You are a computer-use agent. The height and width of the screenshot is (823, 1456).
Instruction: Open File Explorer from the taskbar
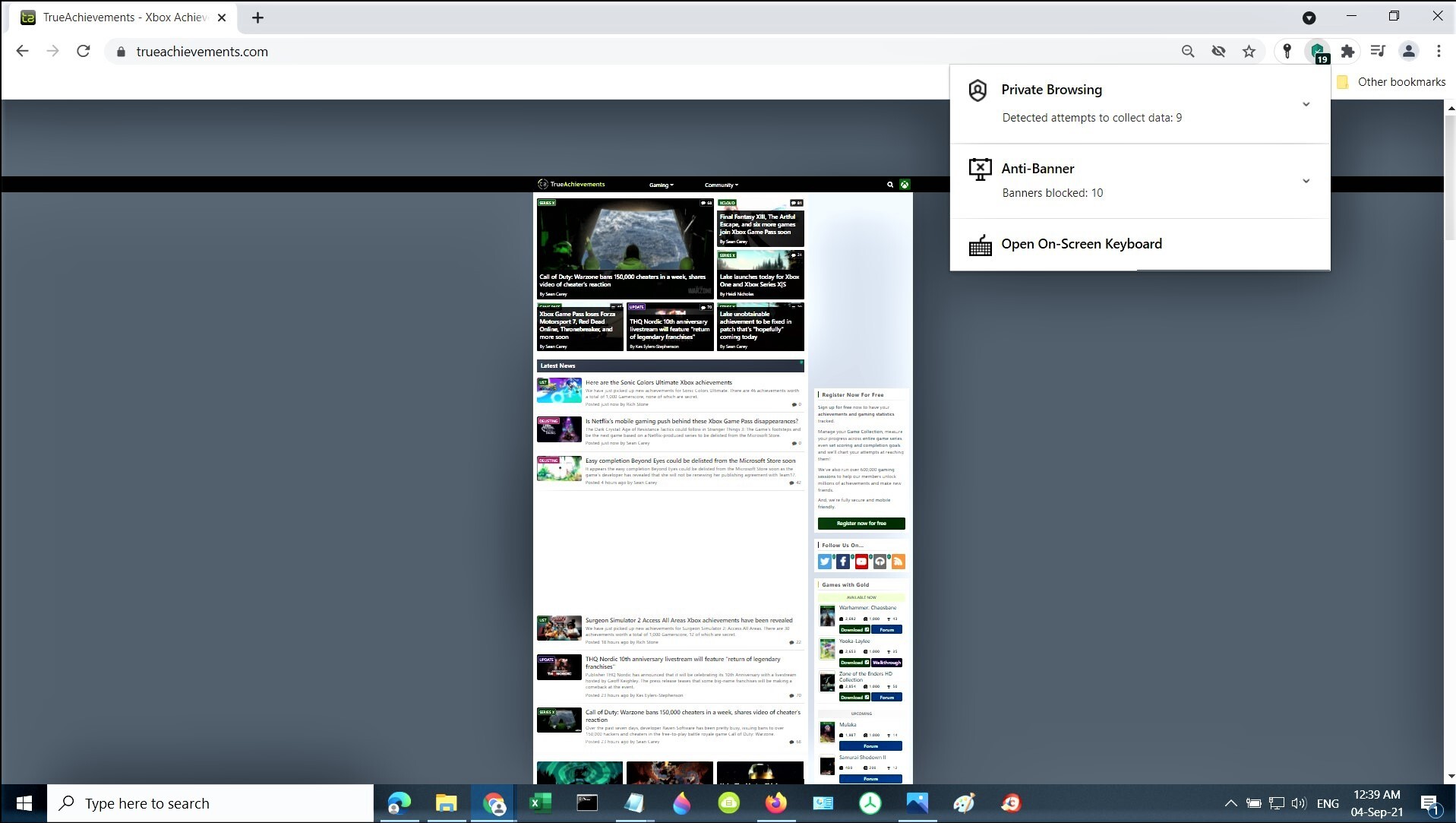click(x=446, y=803)
